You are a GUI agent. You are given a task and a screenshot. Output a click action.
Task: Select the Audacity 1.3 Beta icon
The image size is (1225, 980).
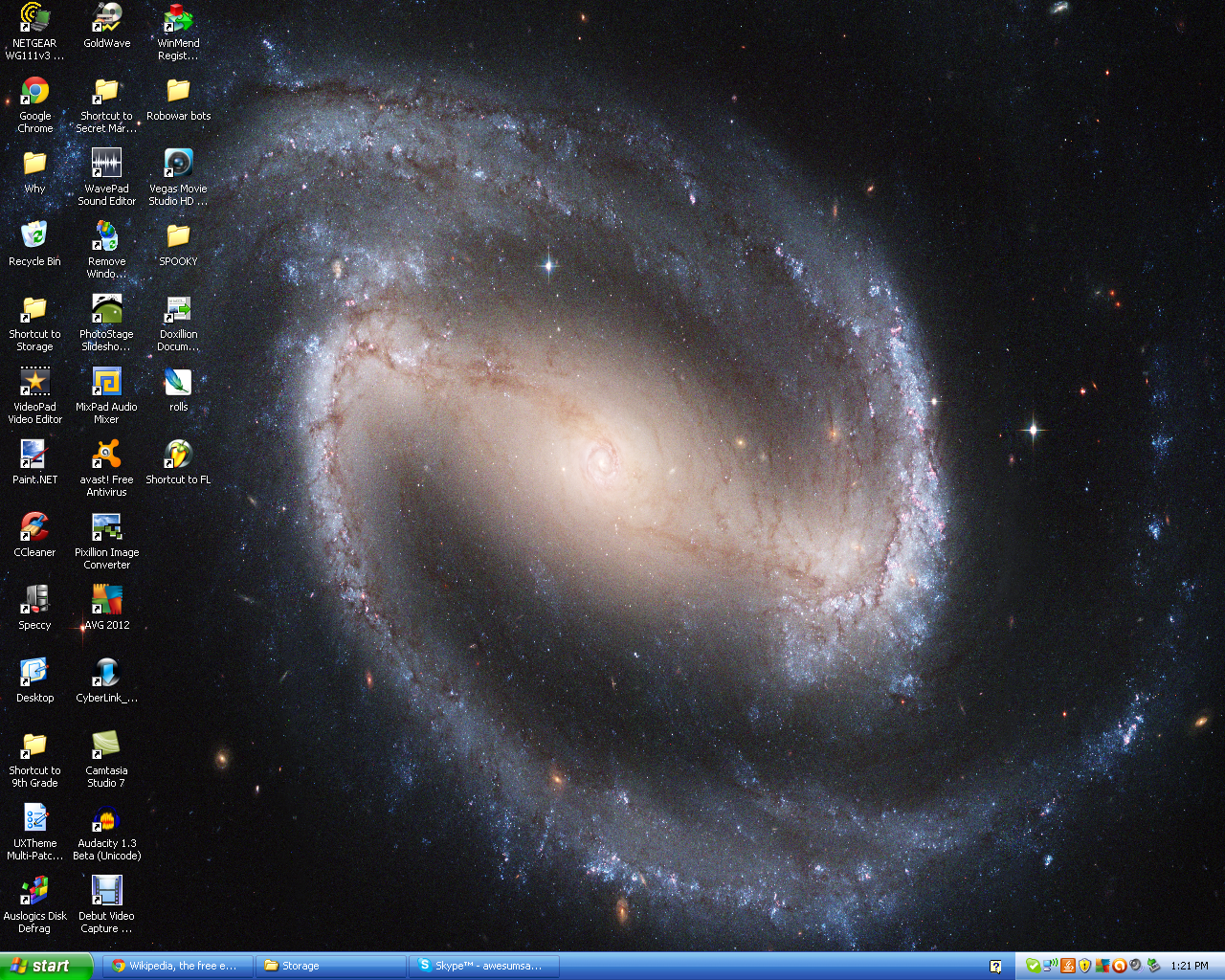tap(106, 832)
